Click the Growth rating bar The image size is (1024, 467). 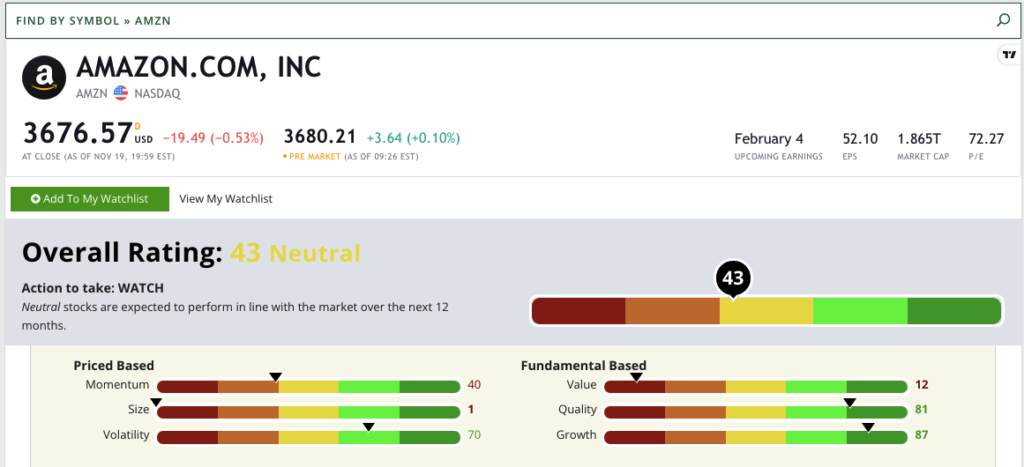[x=756, y=438]
